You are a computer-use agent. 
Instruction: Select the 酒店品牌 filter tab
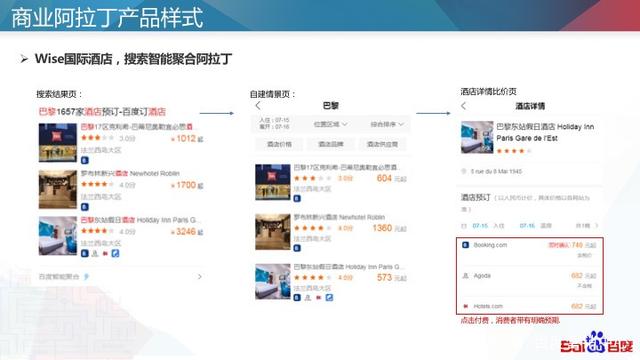point(331,144)
